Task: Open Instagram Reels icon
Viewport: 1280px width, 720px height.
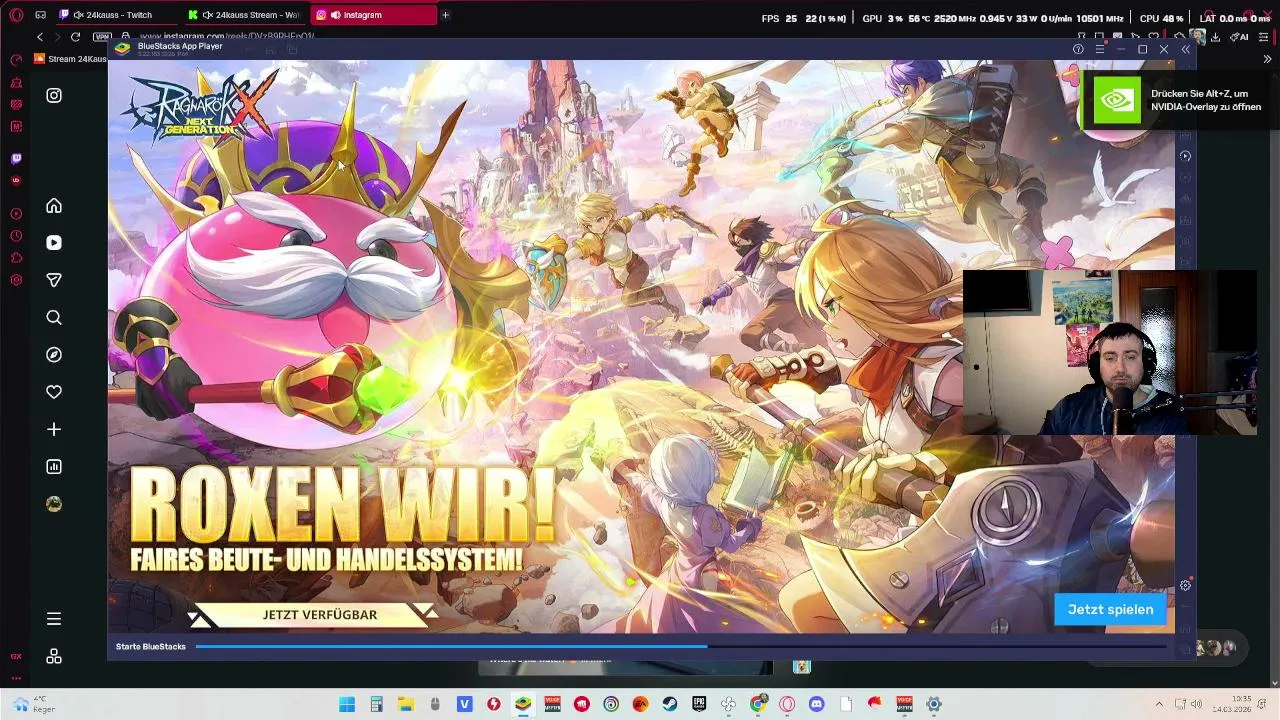Action: [x=54, y=243]
